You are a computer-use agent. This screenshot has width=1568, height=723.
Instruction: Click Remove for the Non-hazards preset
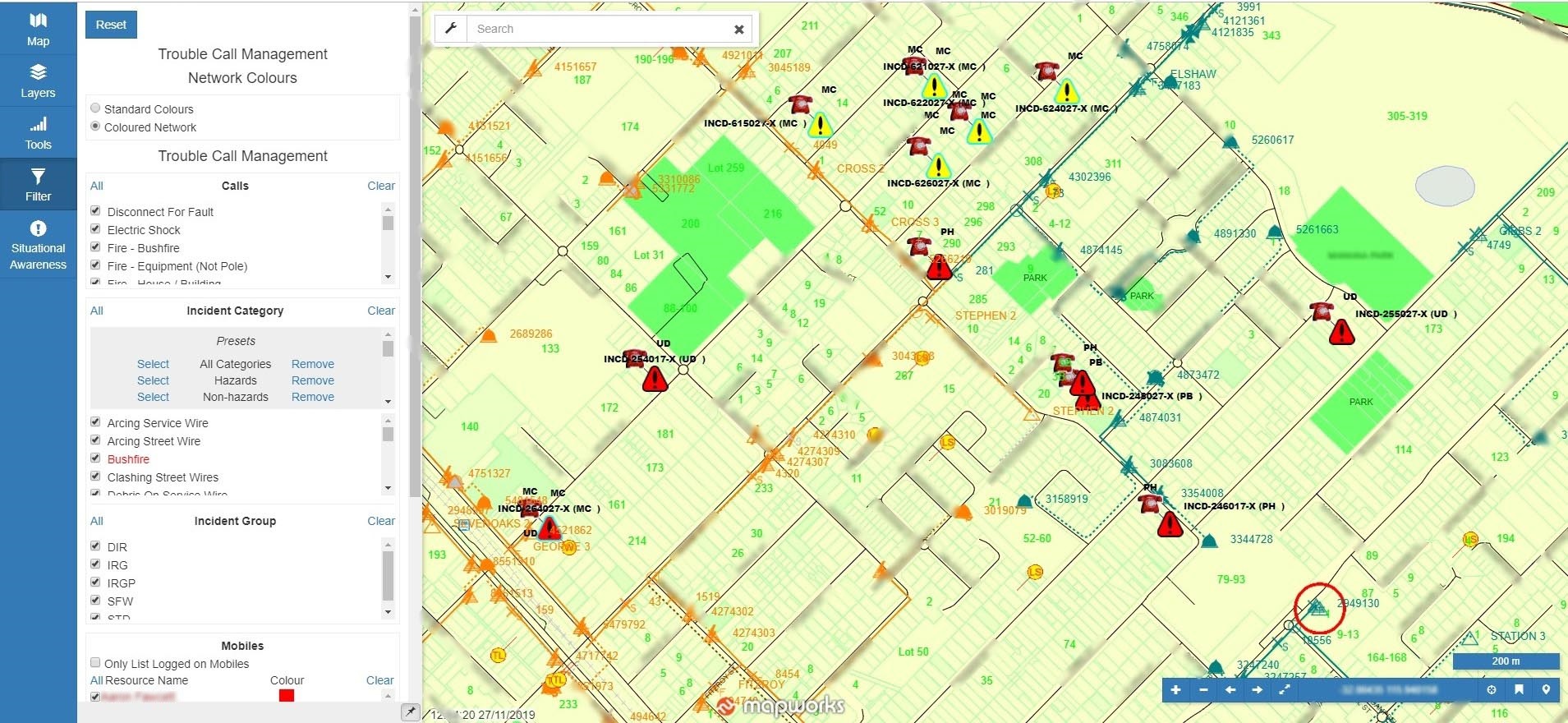coord(313,397)
